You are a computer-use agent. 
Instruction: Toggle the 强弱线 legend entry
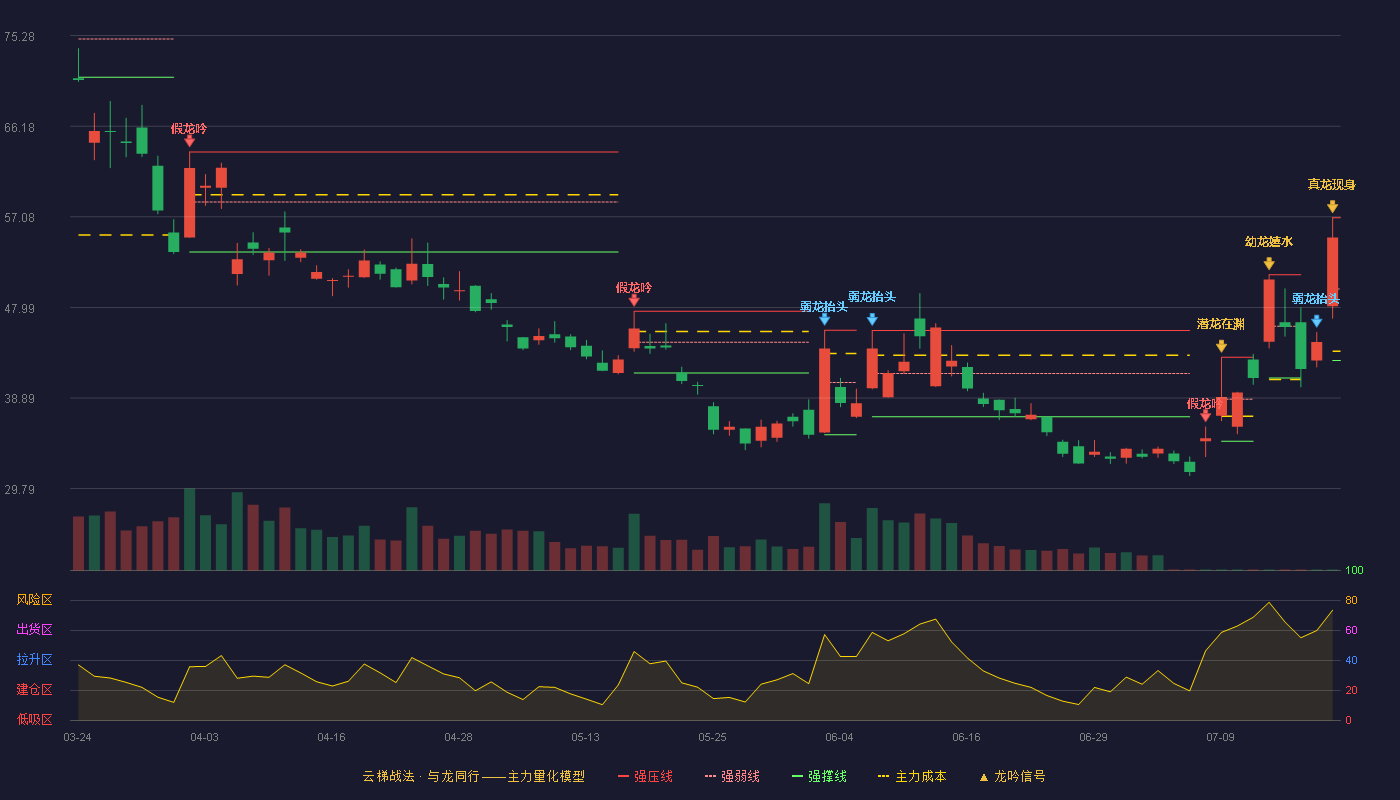point(732,776)
